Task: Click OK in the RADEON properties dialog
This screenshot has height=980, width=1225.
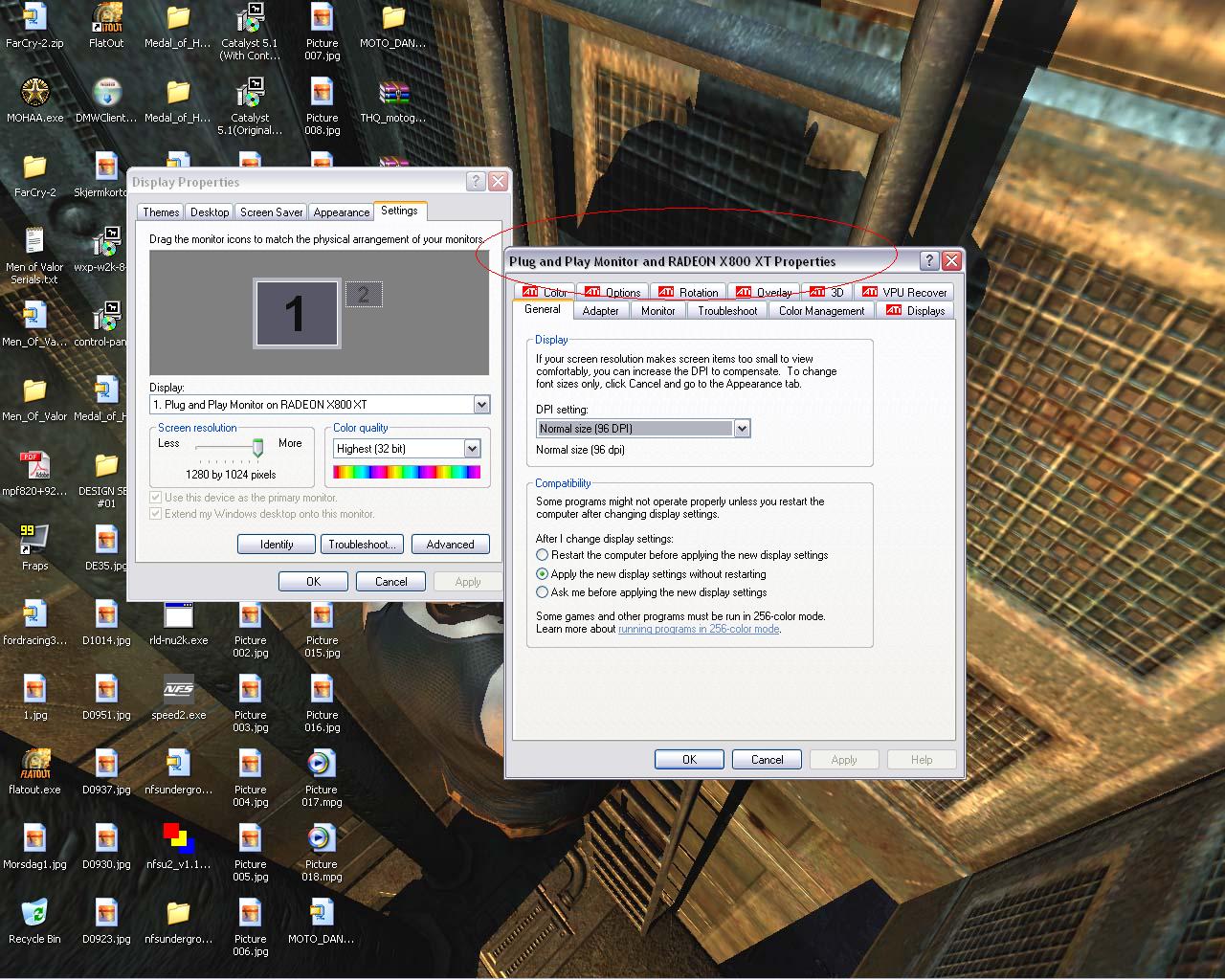Action: point(689,760)
